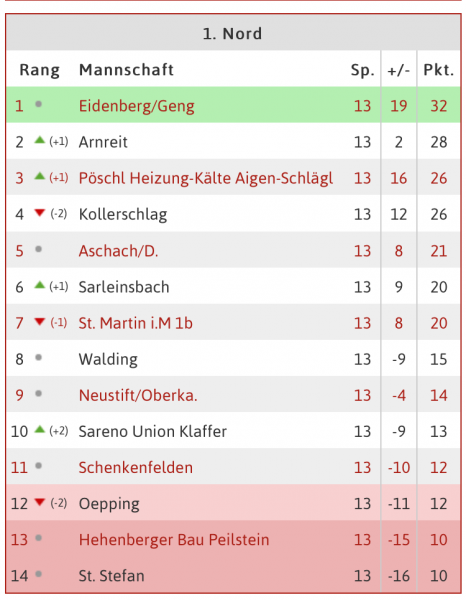Screen dimensions: 466x600
Task: Select St. Stefan in last place row
Action: pyautogui.click(x=112, y=576)
